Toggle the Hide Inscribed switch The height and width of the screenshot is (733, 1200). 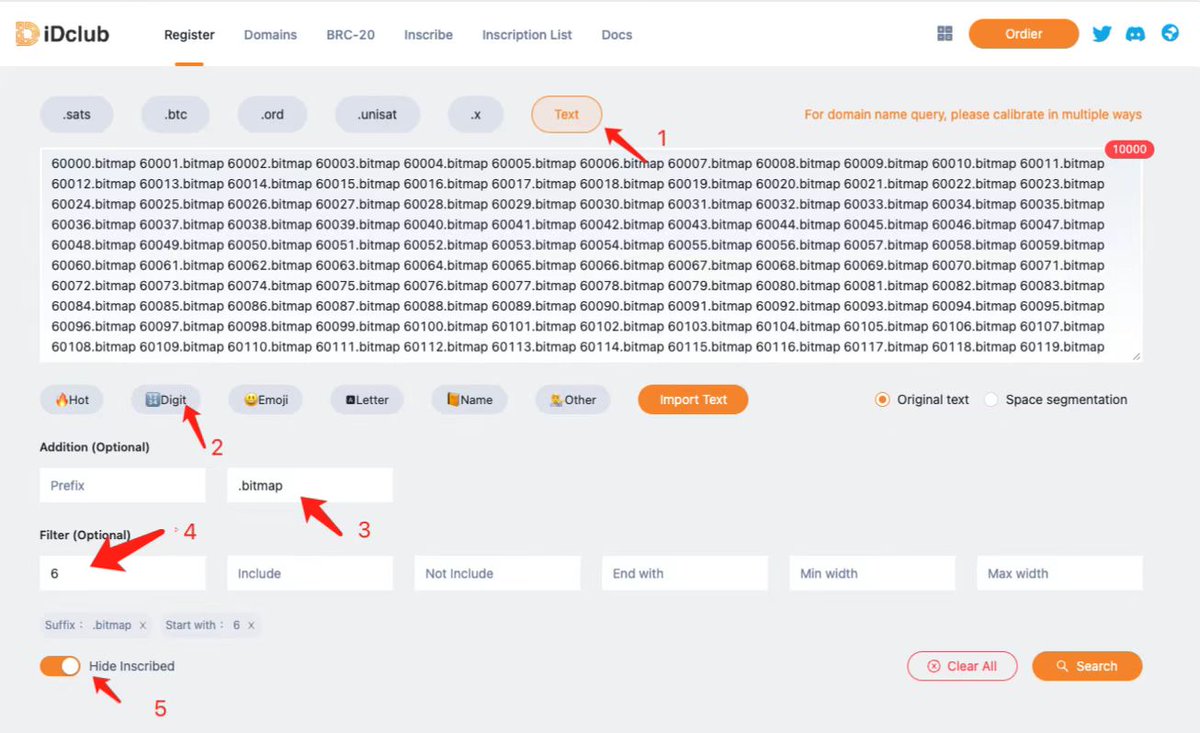[60, 666]
